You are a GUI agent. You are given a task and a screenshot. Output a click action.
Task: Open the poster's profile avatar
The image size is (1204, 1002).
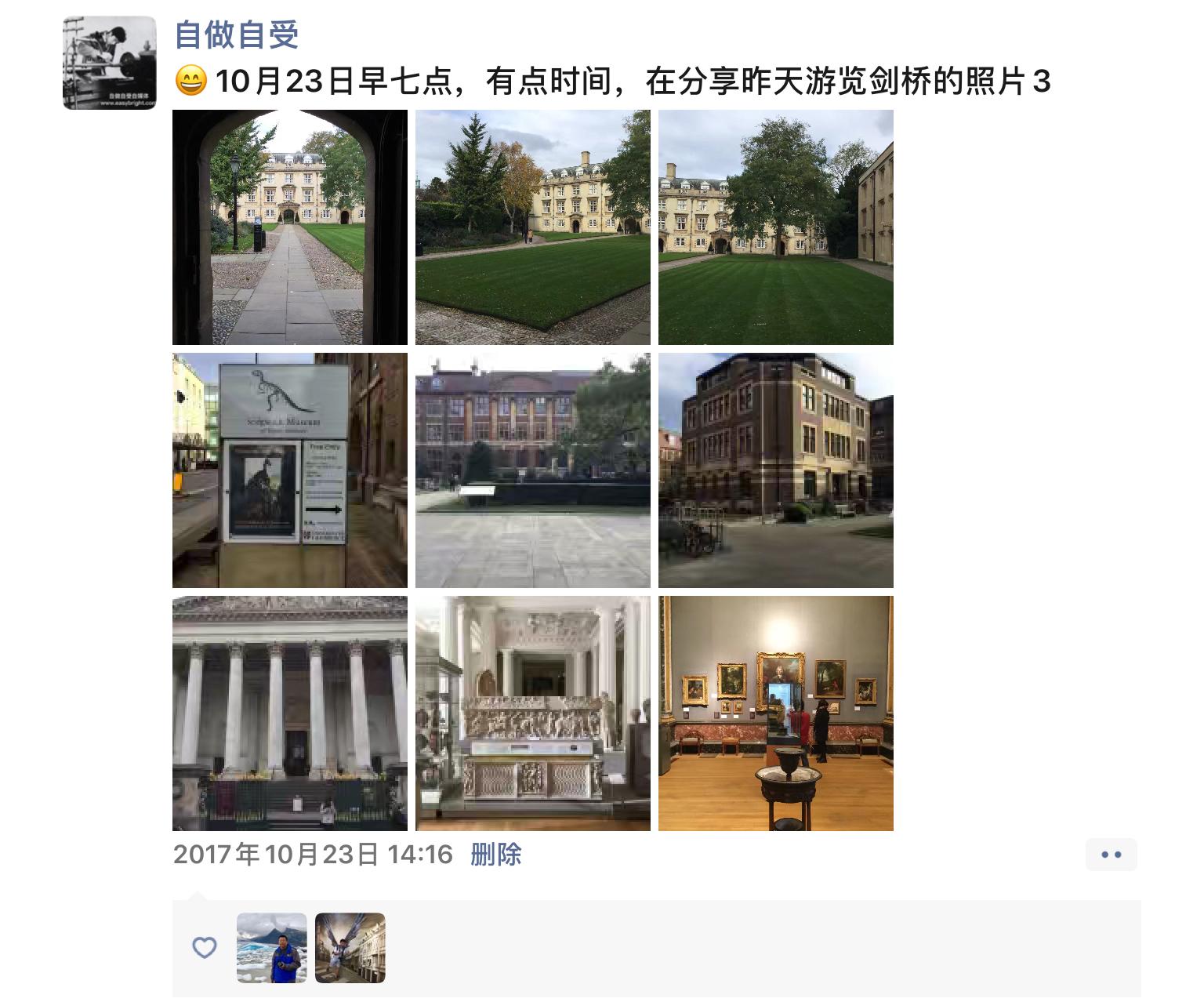[x=110, y=63]
